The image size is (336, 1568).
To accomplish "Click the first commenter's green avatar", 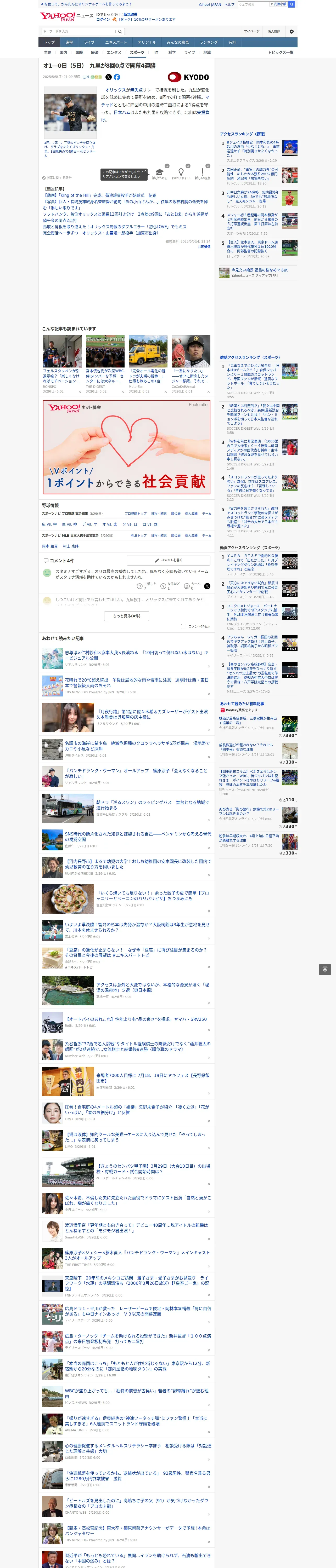I will 47,573.
